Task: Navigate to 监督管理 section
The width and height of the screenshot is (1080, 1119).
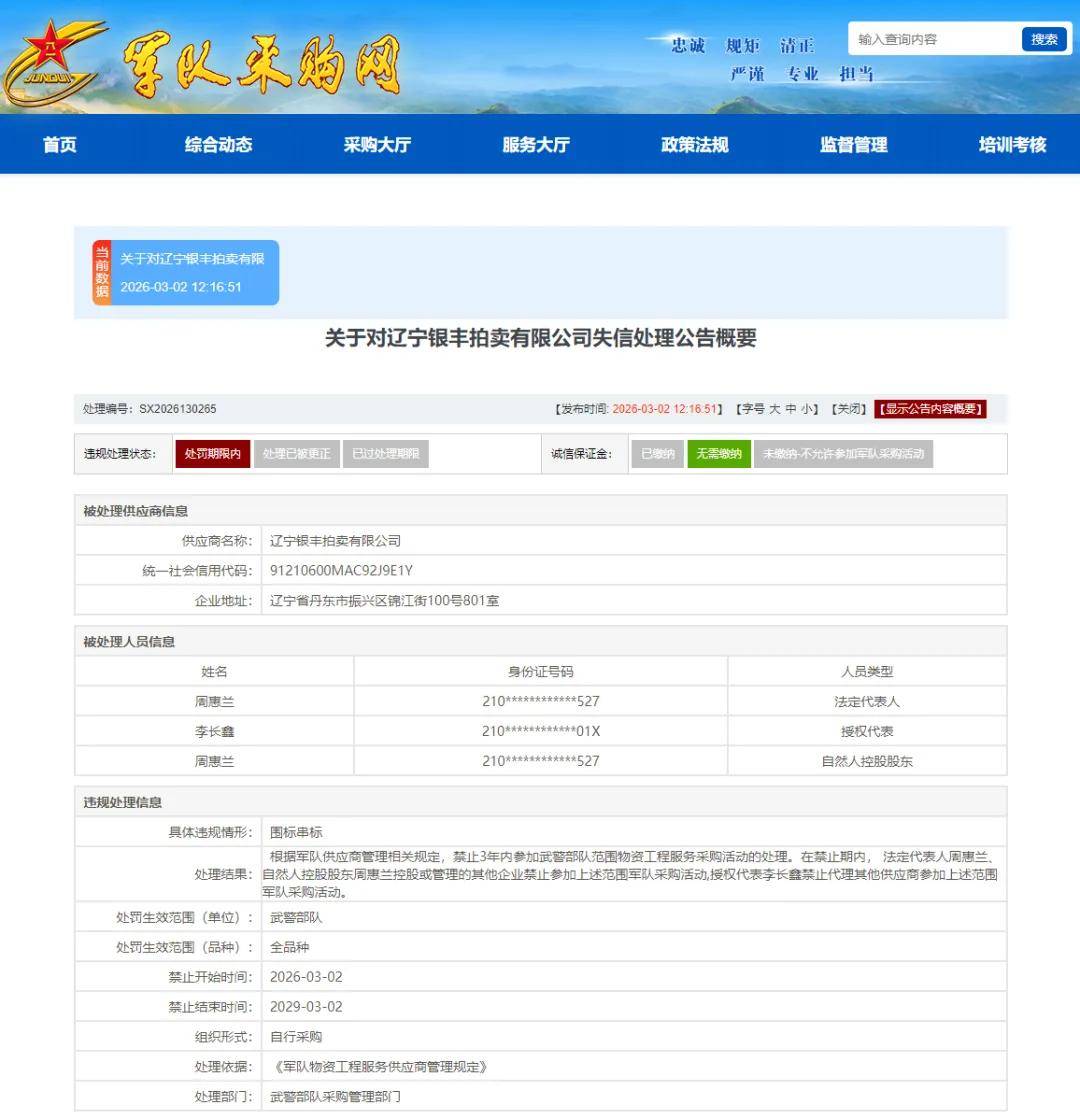Action: 853,145
